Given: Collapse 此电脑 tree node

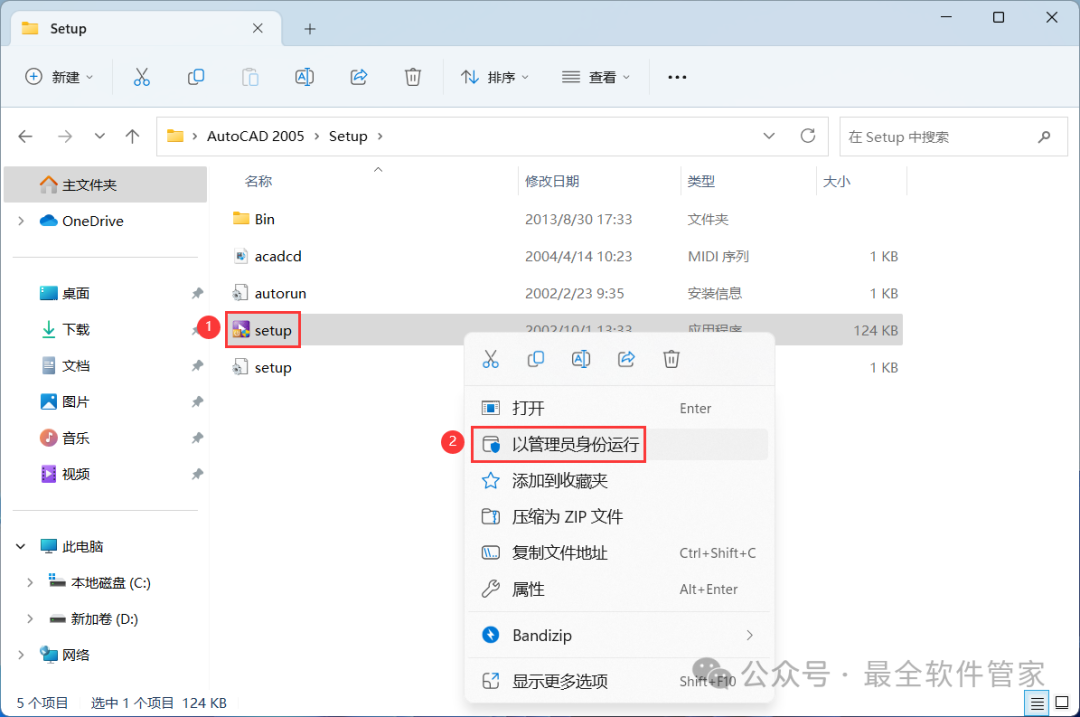Looking at the screenshot, I should pyautogui.click(x=21, y=547).
